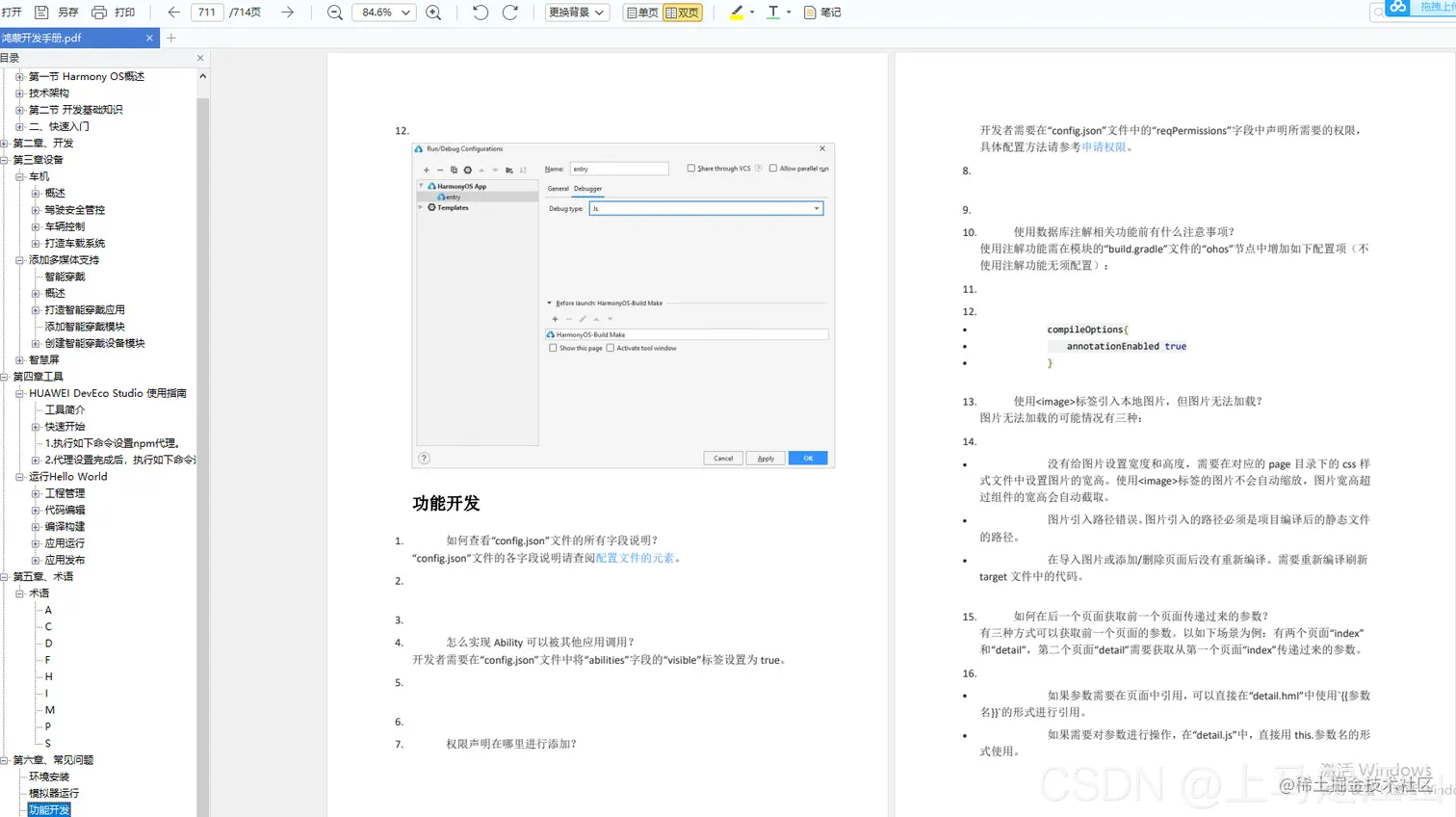This screenshot has height=817, width=1456.
Task: Open 工具简介 in outline
Action: (x=65, y=409)
